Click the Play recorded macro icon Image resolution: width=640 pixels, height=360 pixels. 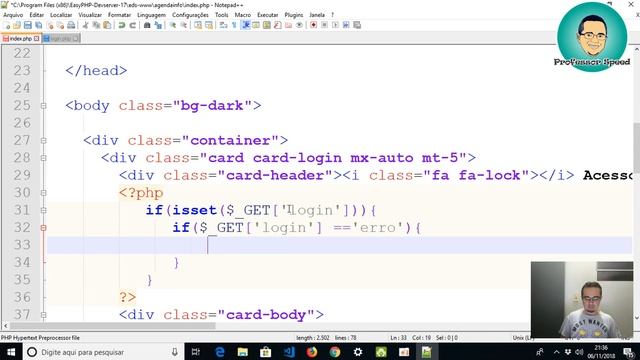(x=335, y=25)
